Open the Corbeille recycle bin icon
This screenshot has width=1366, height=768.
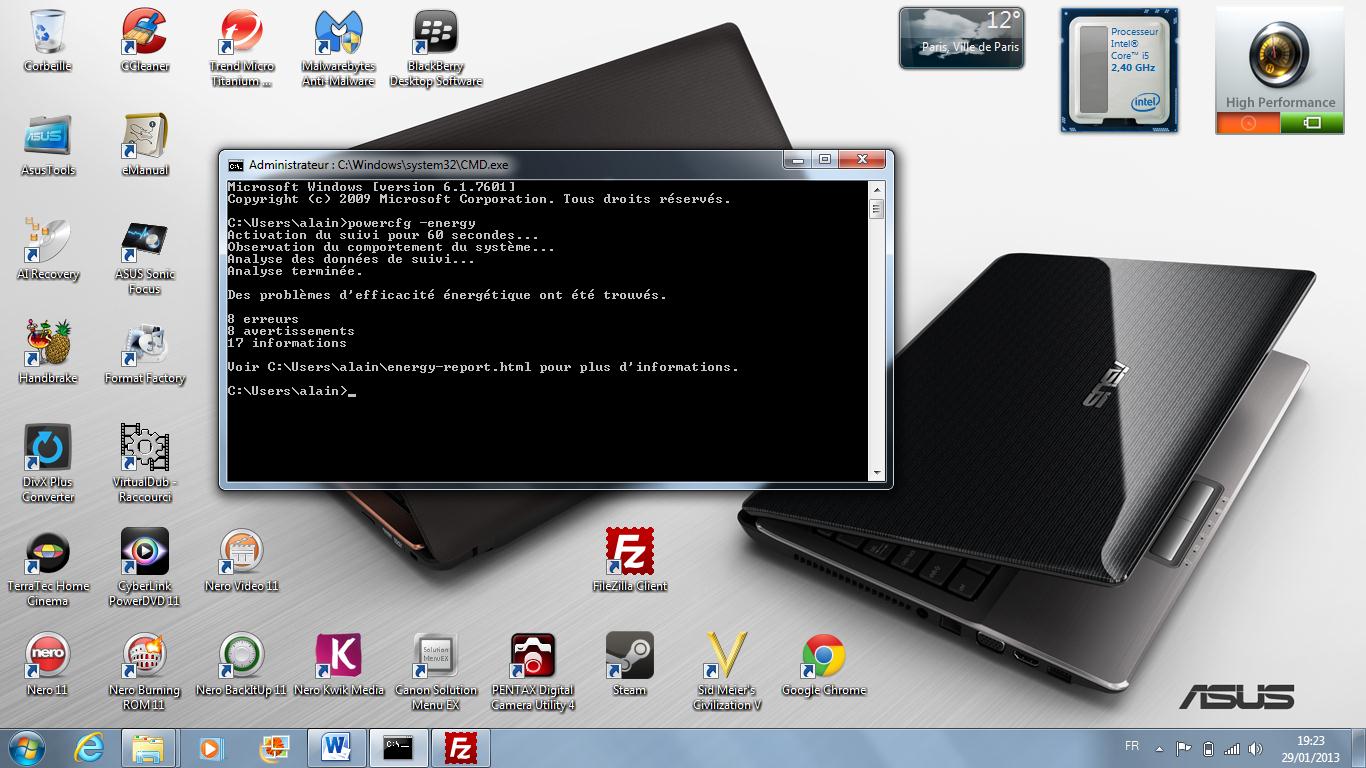click(48, 41)
